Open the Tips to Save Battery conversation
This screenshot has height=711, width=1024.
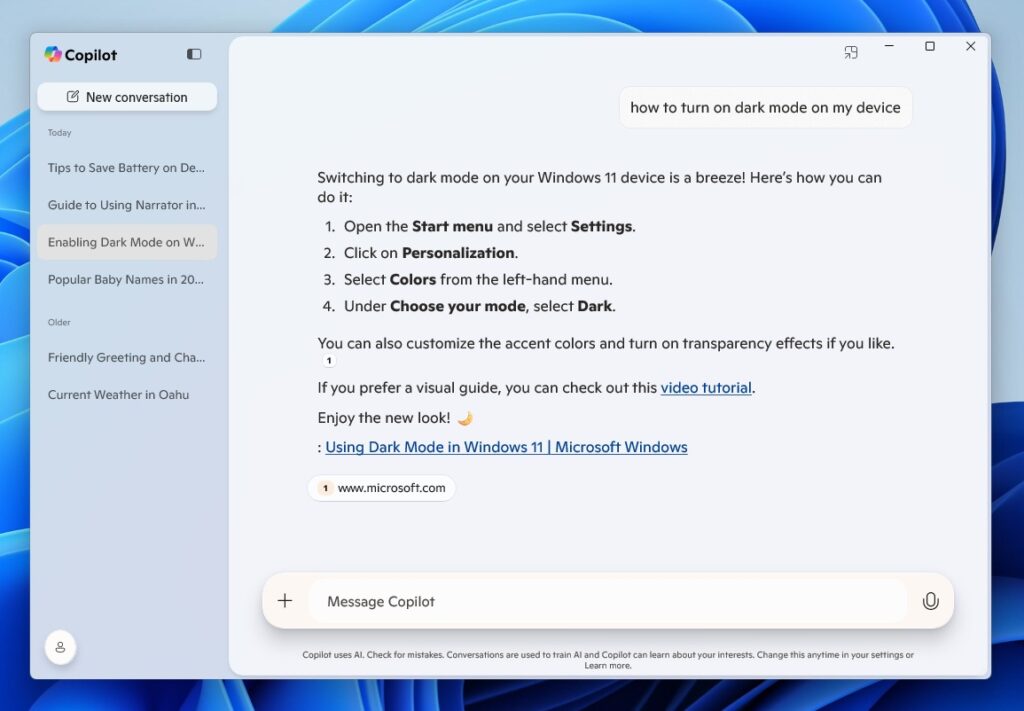tap(125, 167)
